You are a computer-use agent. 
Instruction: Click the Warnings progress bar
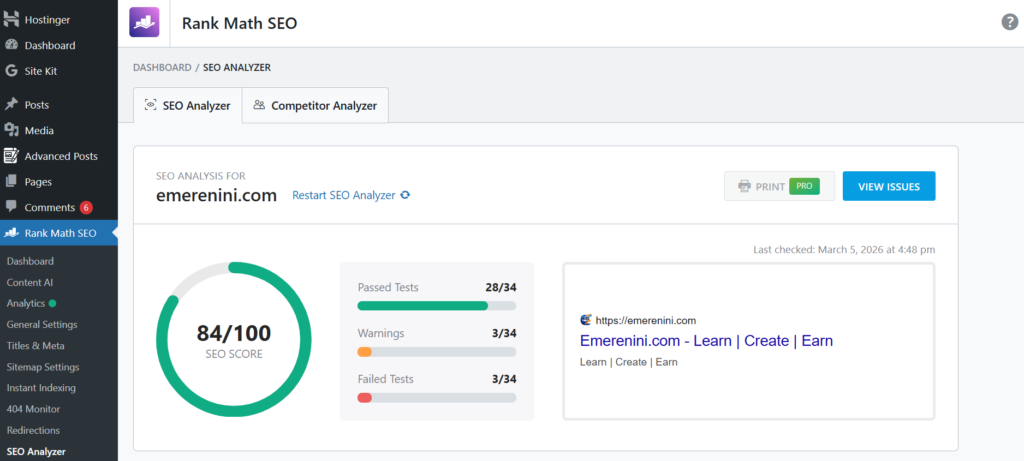(x=437, y=352)
